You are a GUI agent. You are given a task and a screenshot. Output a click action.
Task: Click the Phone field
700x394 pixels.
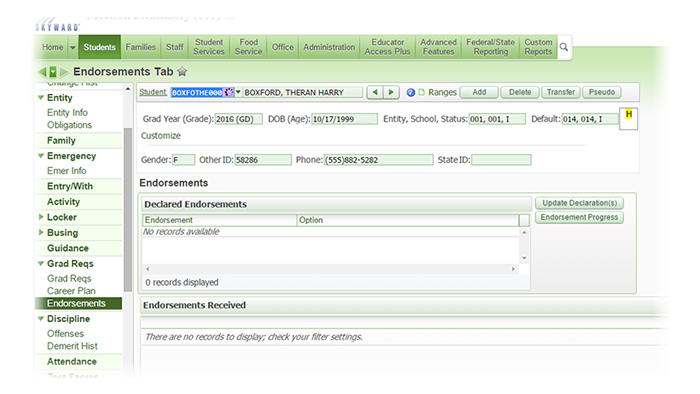pos(379,160)
